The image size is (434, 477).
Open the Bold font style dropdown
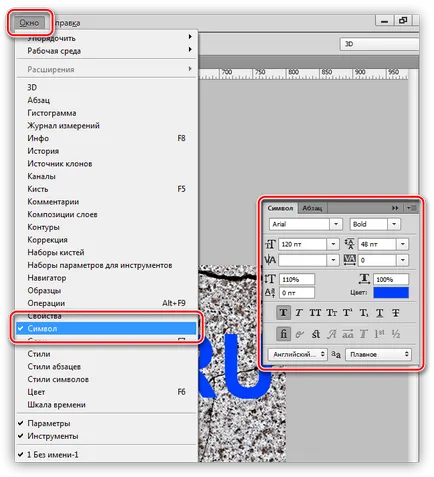394,224
